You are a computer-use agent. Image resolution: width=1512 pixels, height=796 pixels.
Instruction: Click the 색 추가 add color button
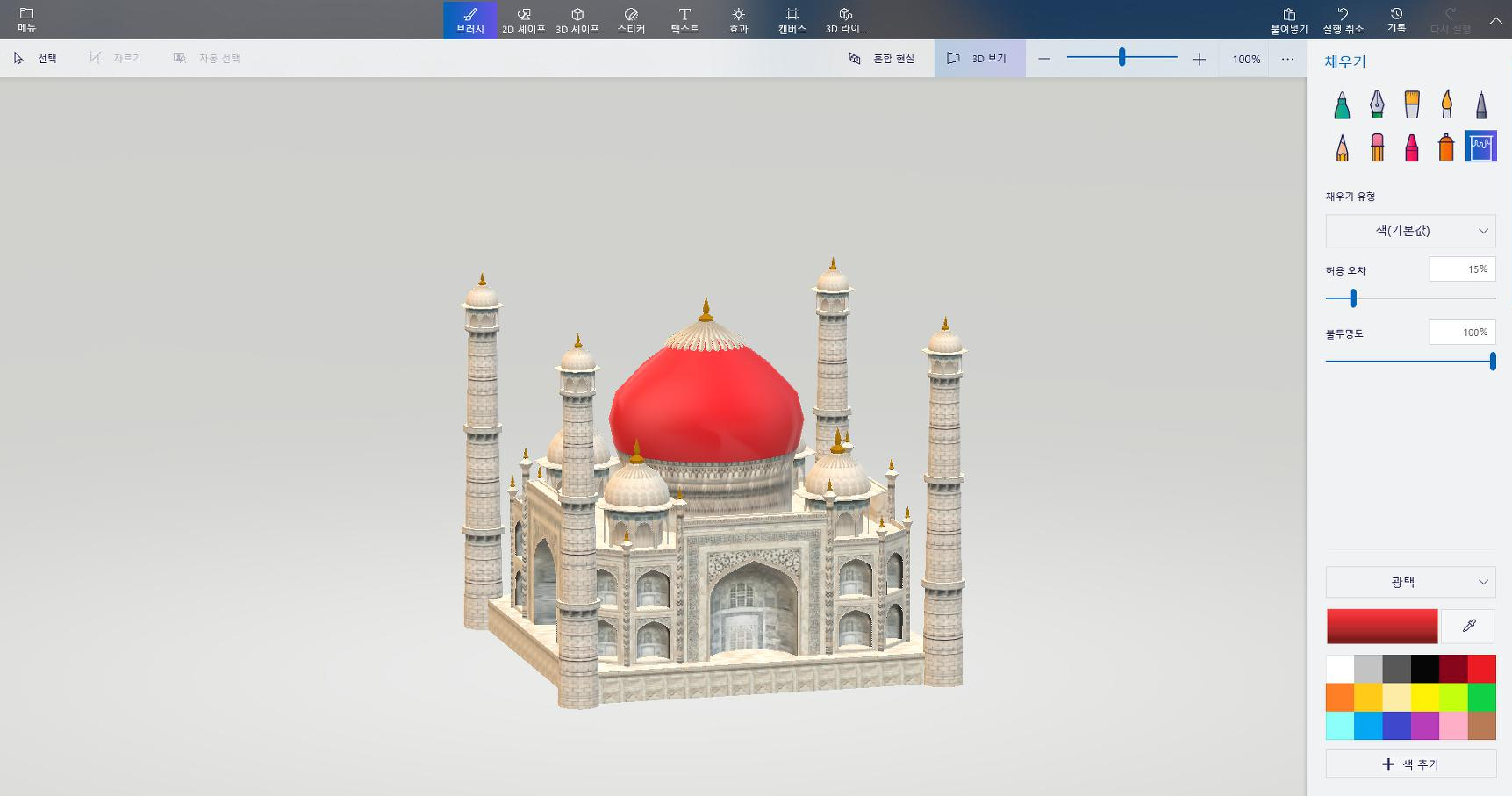click(1410, 764)
